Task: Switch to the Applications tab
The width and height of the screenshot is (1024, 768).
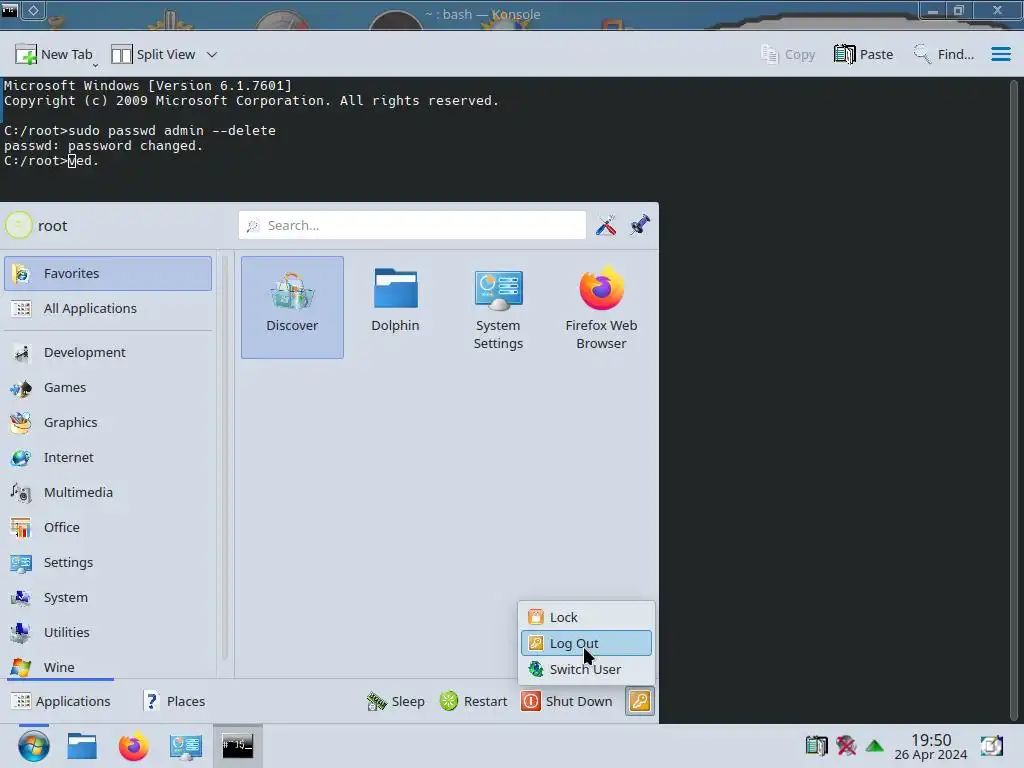Action: pyautogui.click(x=61, y=701)
